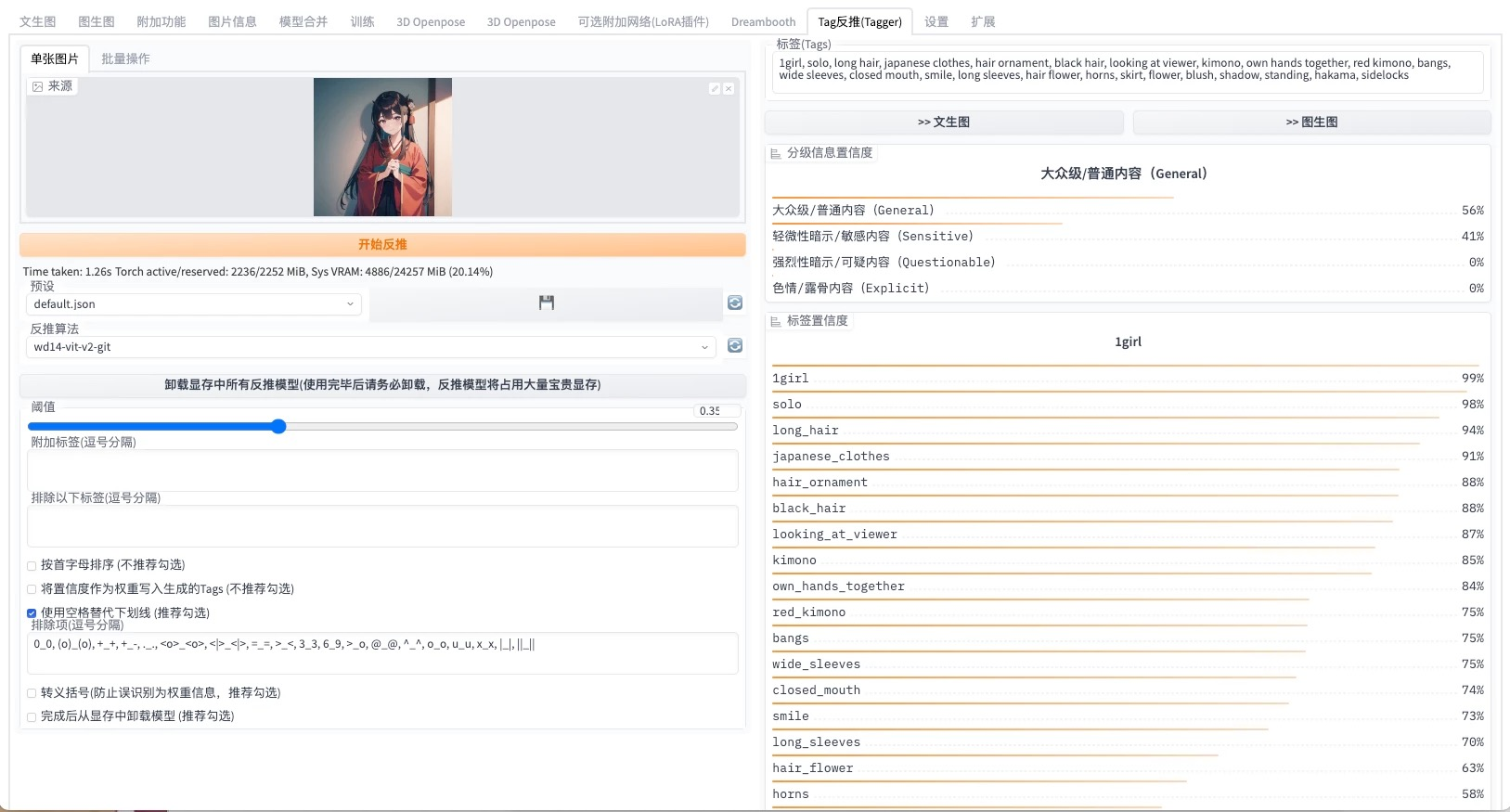Click the 排除项 emoticon list field
Viewport: 1510px width, 812px height.
point(382,653)
